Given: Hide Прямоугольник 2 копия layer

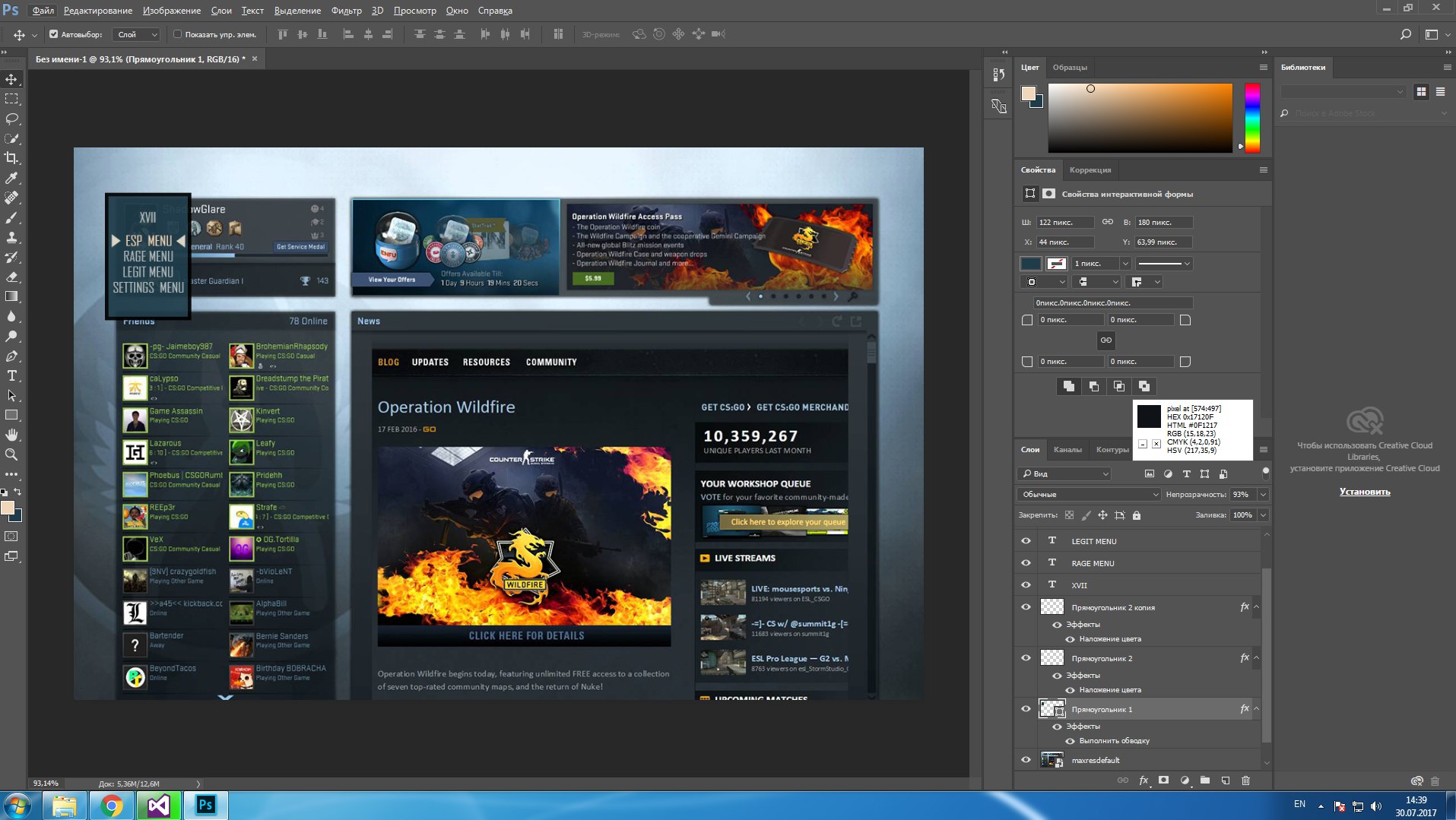Looking at the screenshot, I should pos(1026,607).
